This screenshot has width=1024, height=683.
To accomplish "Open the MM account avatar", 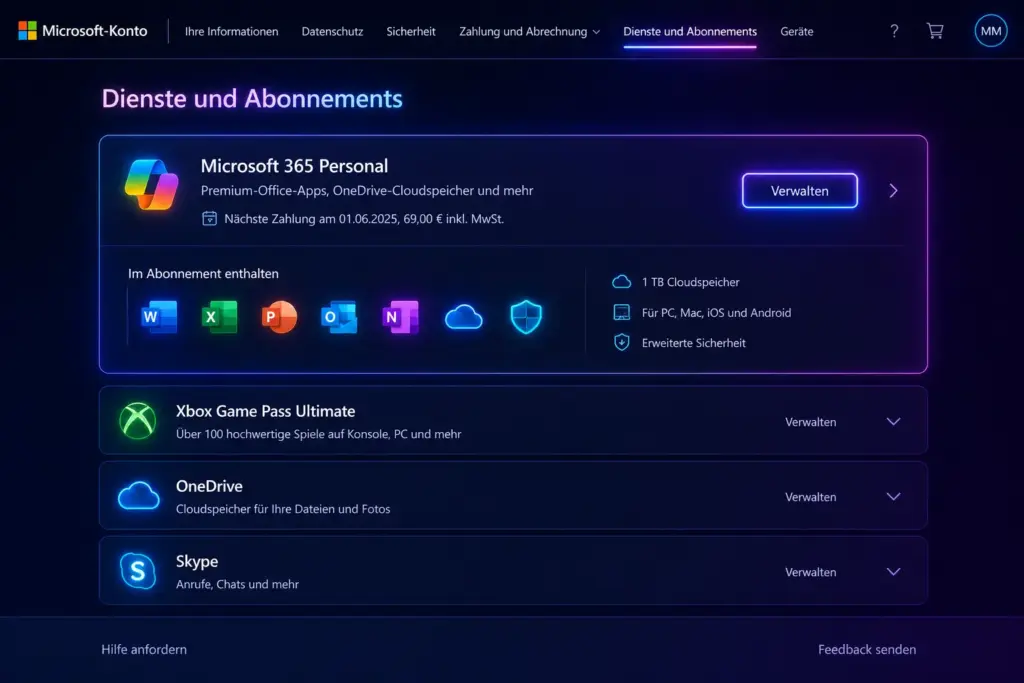I will tap(991, 31).
